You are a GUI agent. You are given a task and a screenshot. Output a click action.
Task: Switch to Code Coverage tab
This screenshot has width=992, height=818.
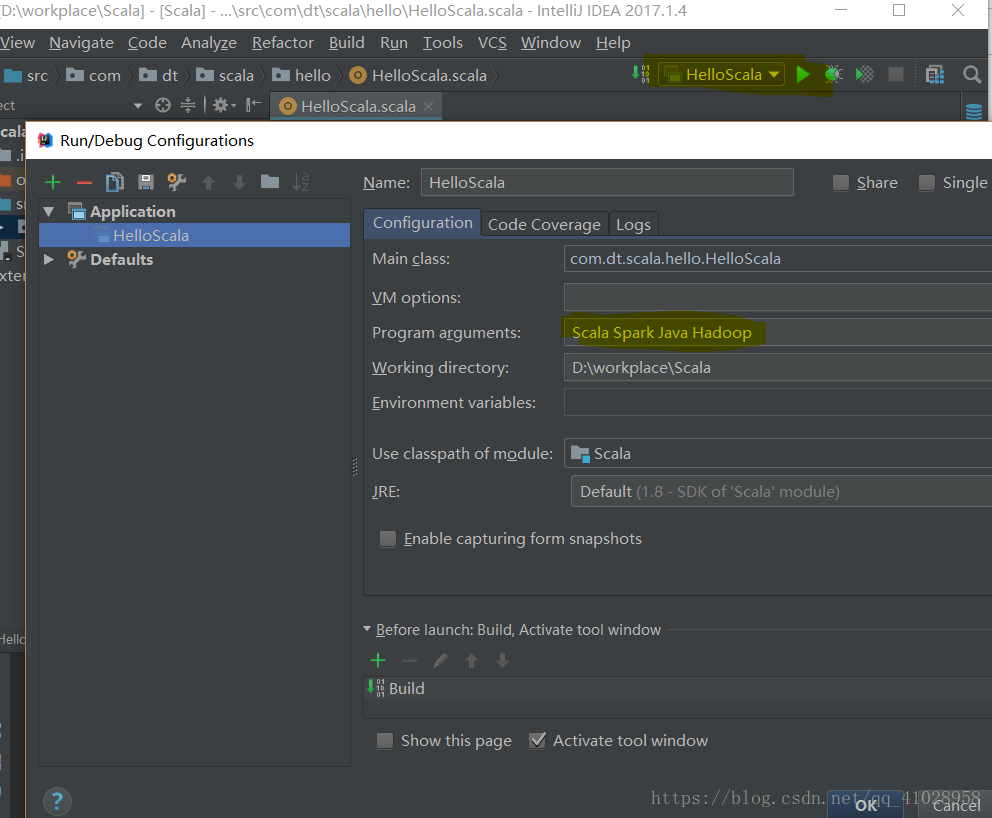click(x=544, y=225)
